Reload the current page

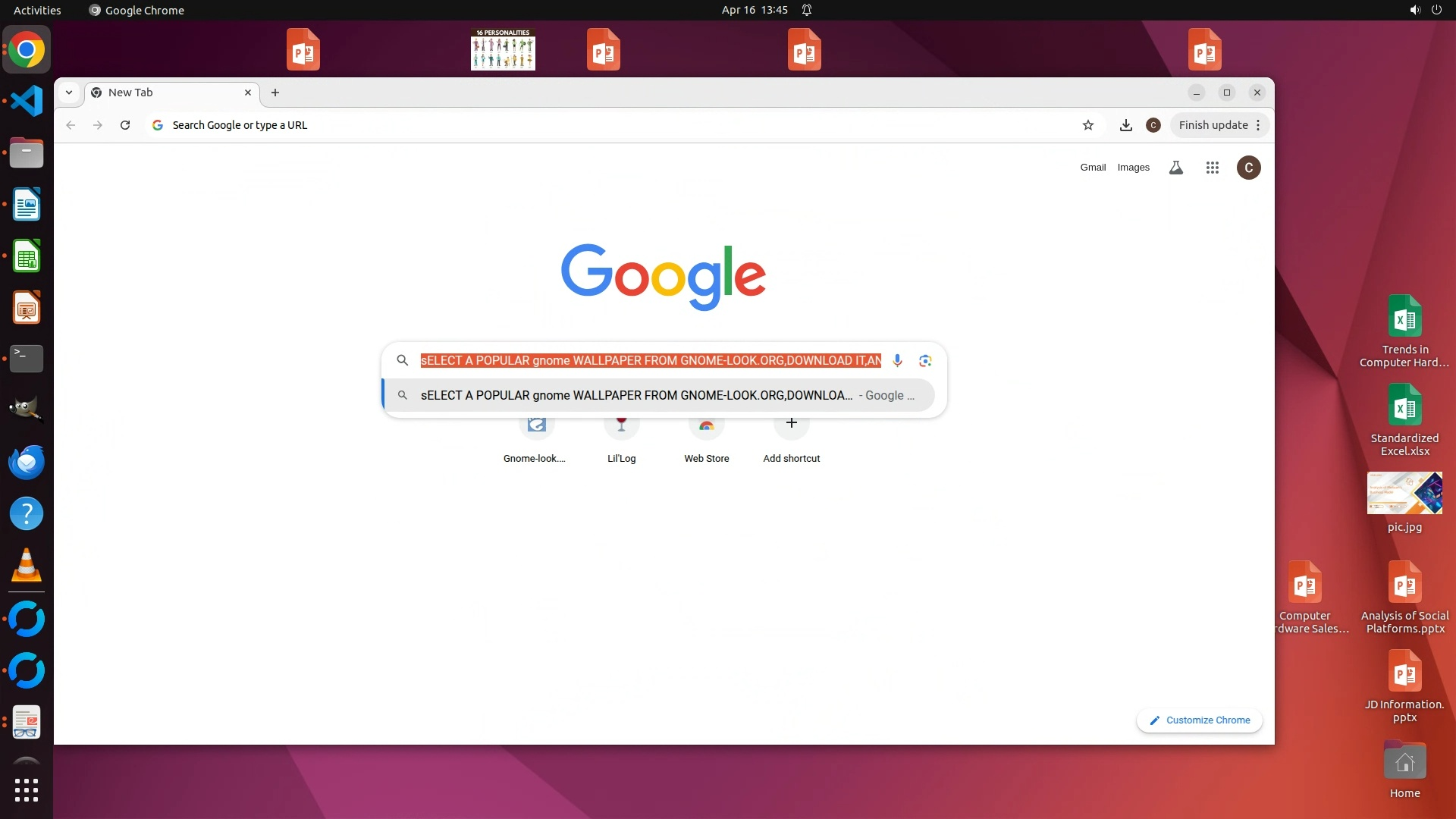pos(125,125)
